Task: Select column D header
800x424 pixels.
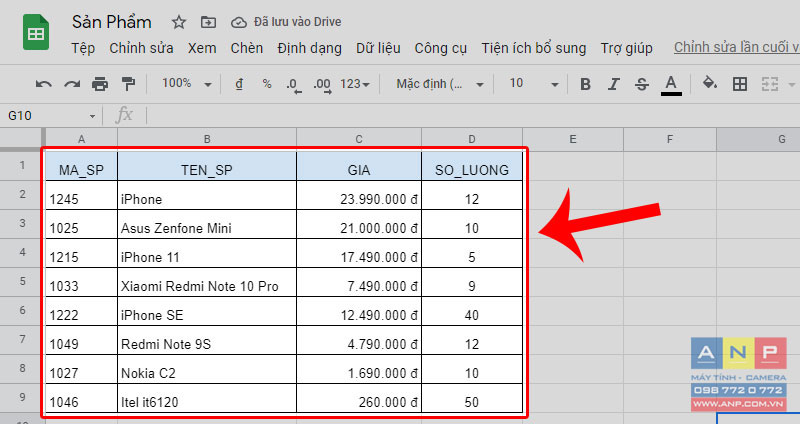Action: pyautogui.click(x=472, y=139)
